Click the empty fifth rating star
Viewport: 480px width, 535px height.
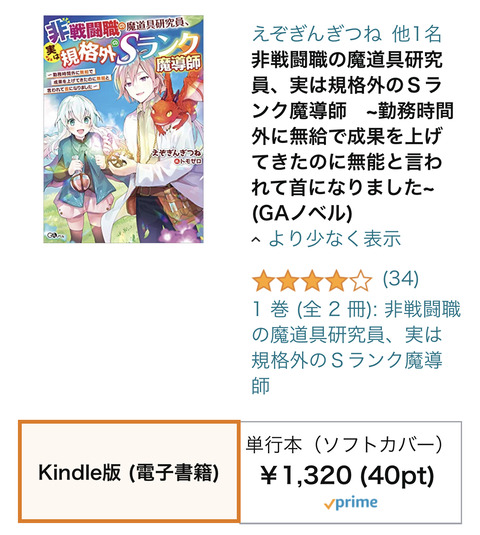pos(361,280)
